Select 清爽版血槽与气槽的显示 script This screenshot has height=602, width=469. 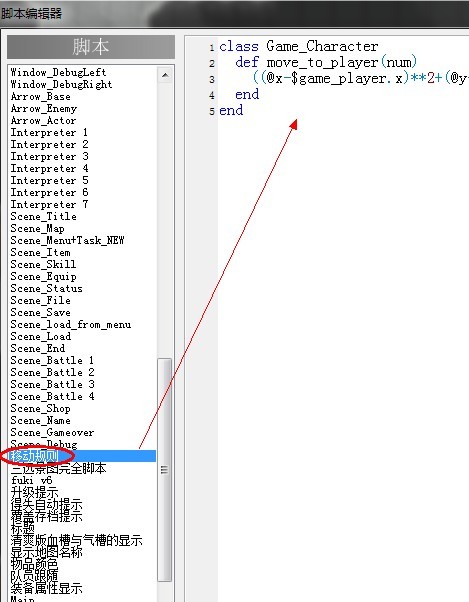click(76, 540)
